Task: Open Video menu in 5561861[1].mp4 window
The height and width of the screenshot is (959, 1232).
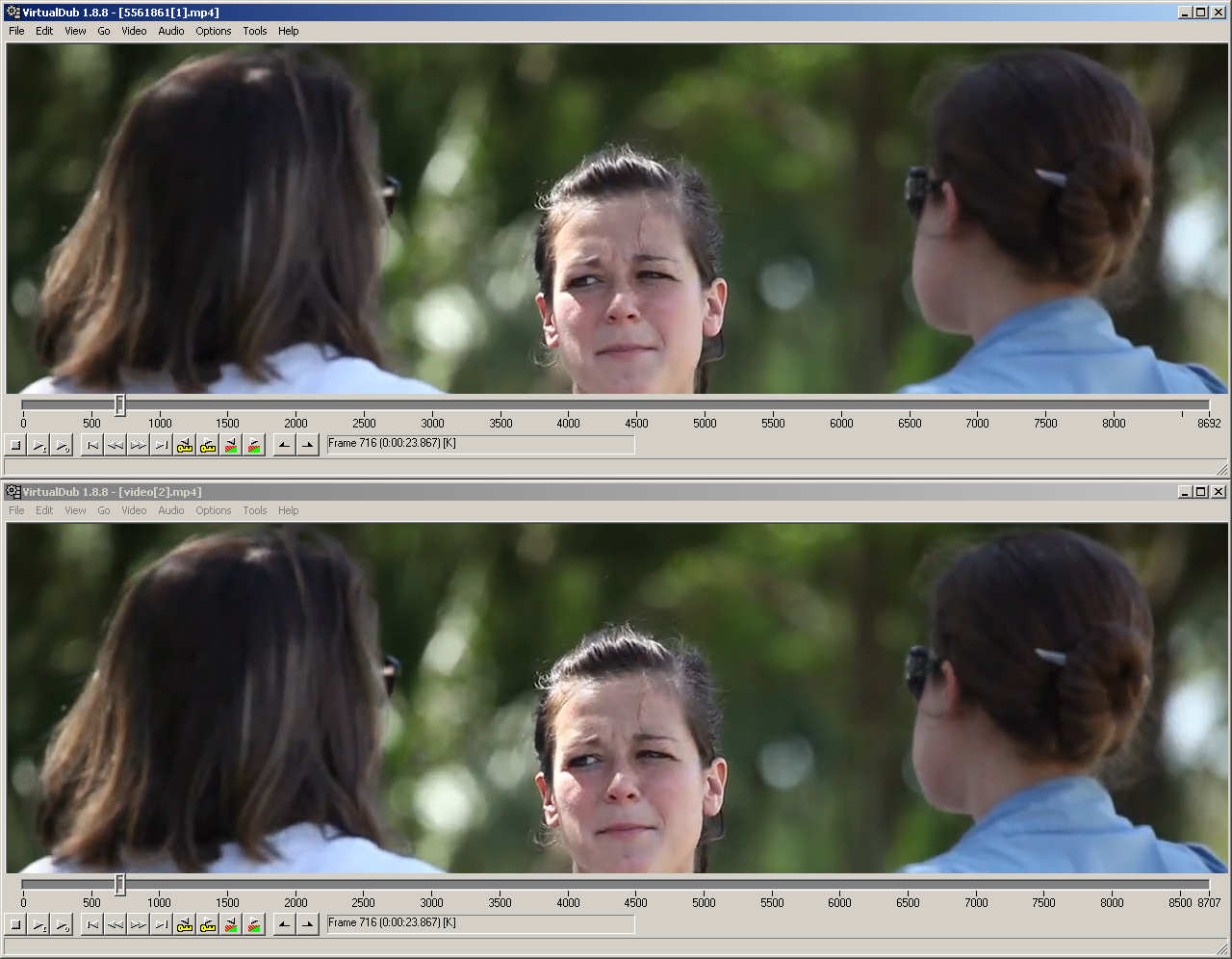Action: pos(134,31)
